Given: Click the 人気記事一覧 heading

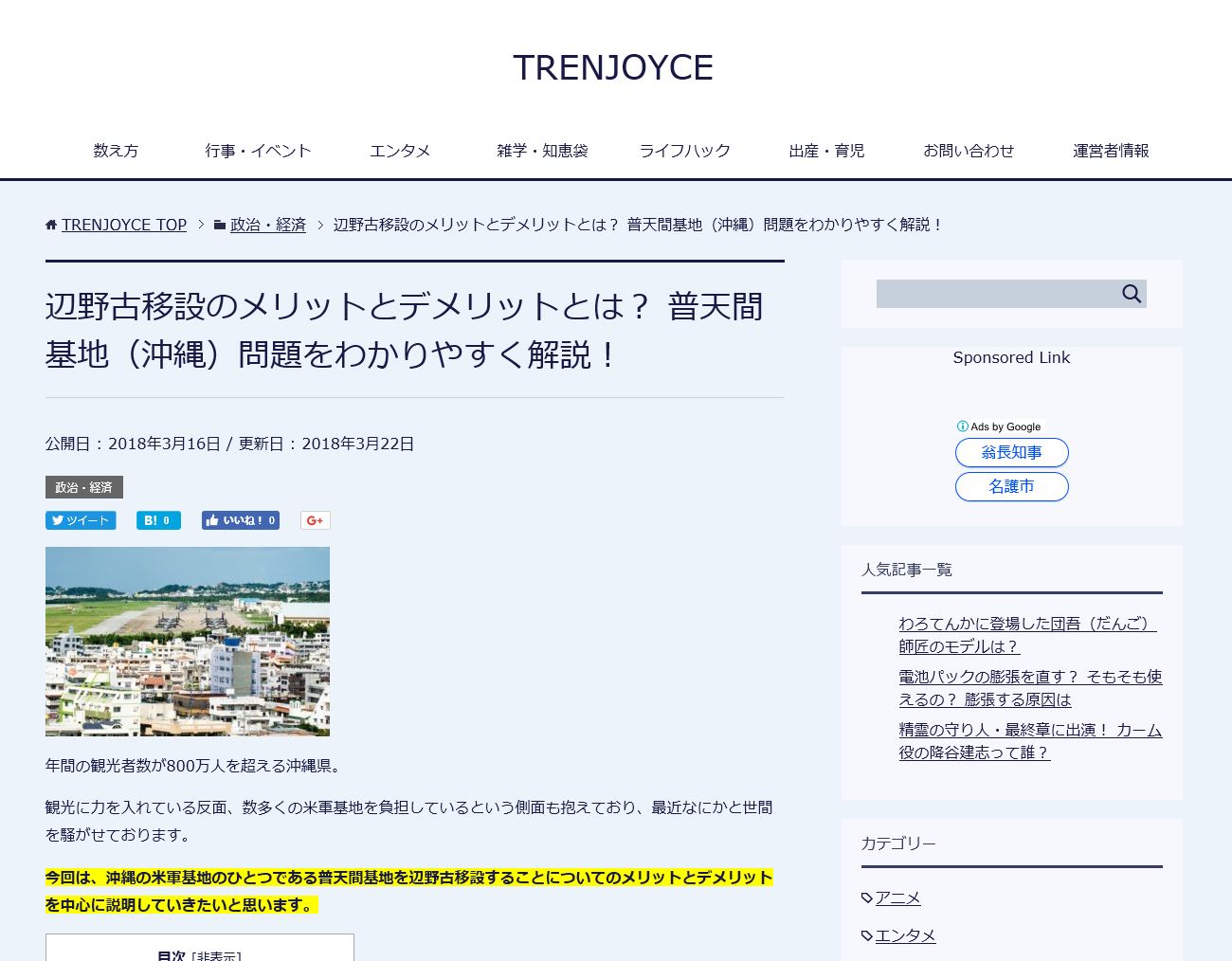Looking at the screenshot, I should pyautogui.click(x=907, y=570).
